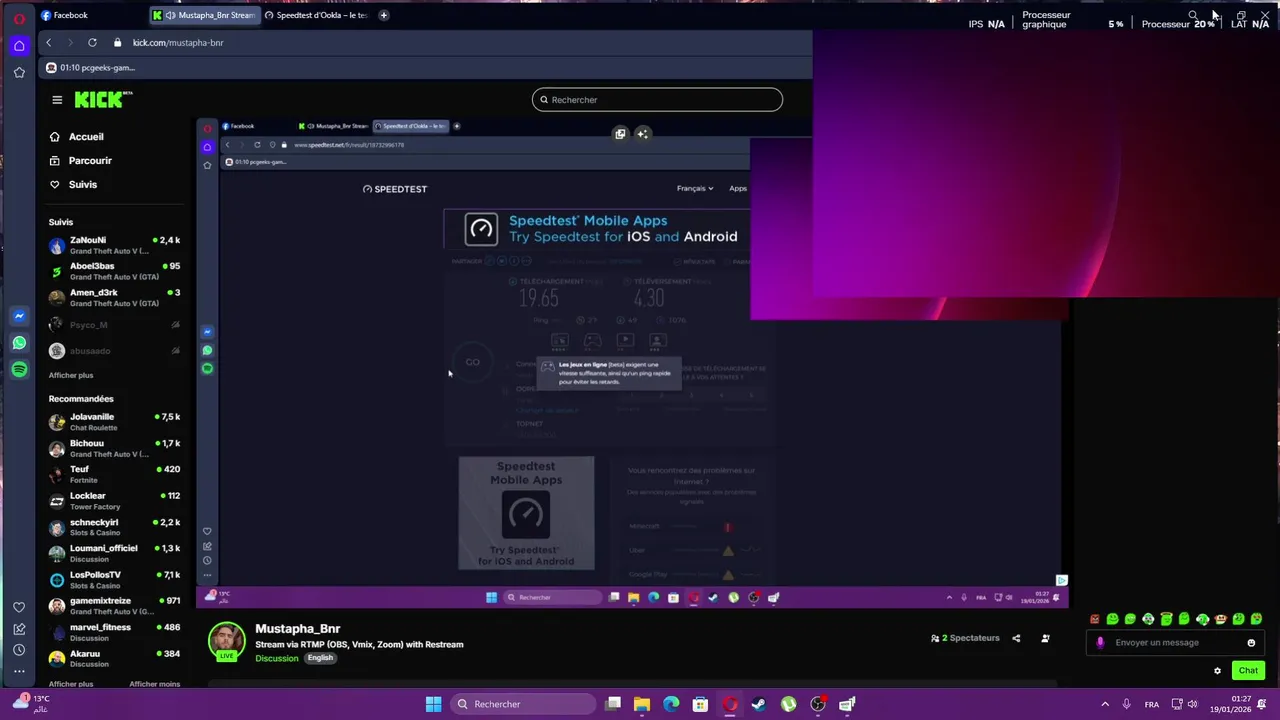Image resolution: width=1280 pixels, height=720 pixels.
Task: Share the stream using share icon
Action: click(1016, 638)
